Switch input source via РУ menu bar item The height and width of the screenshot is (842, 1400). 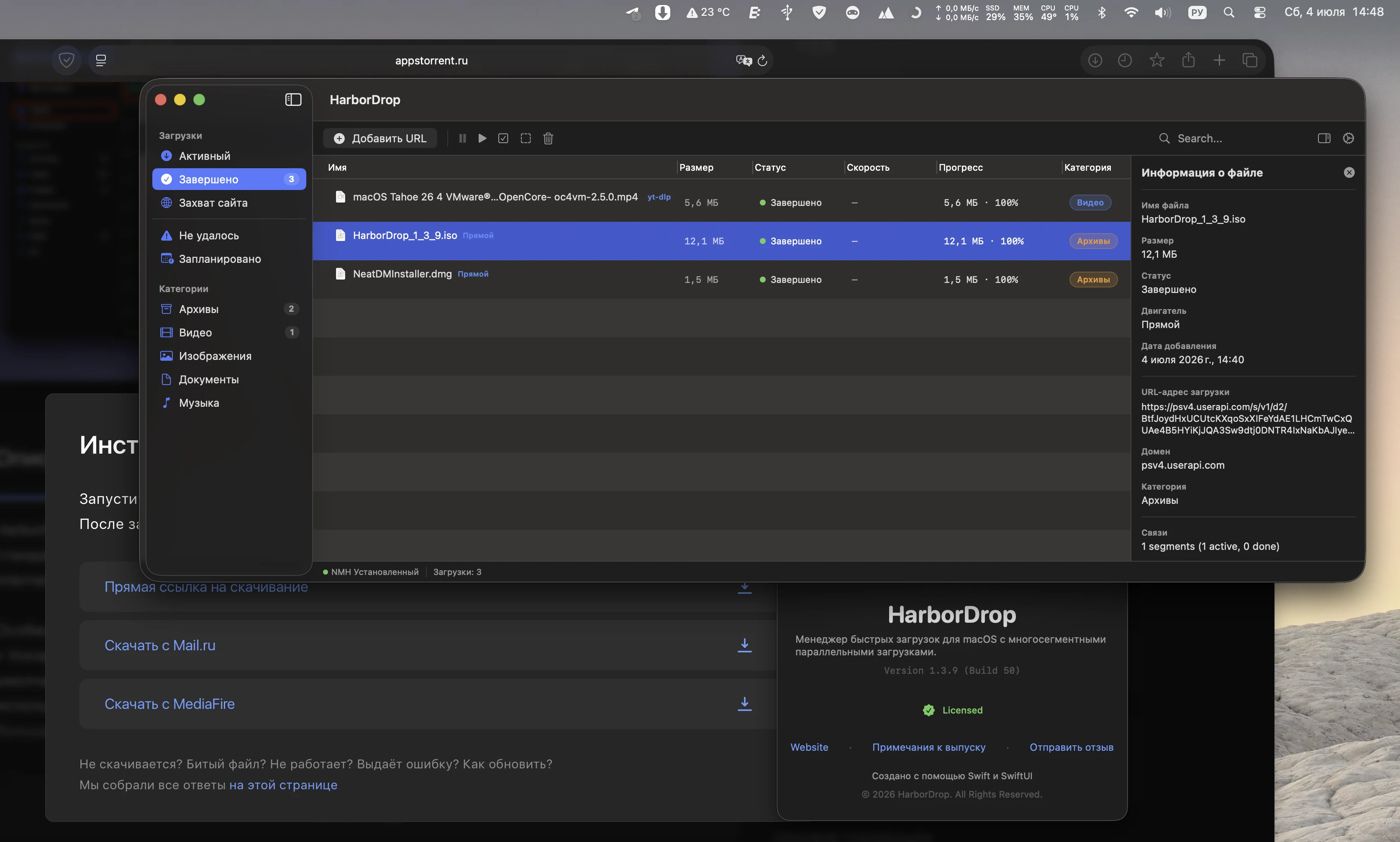(1197, 13)
